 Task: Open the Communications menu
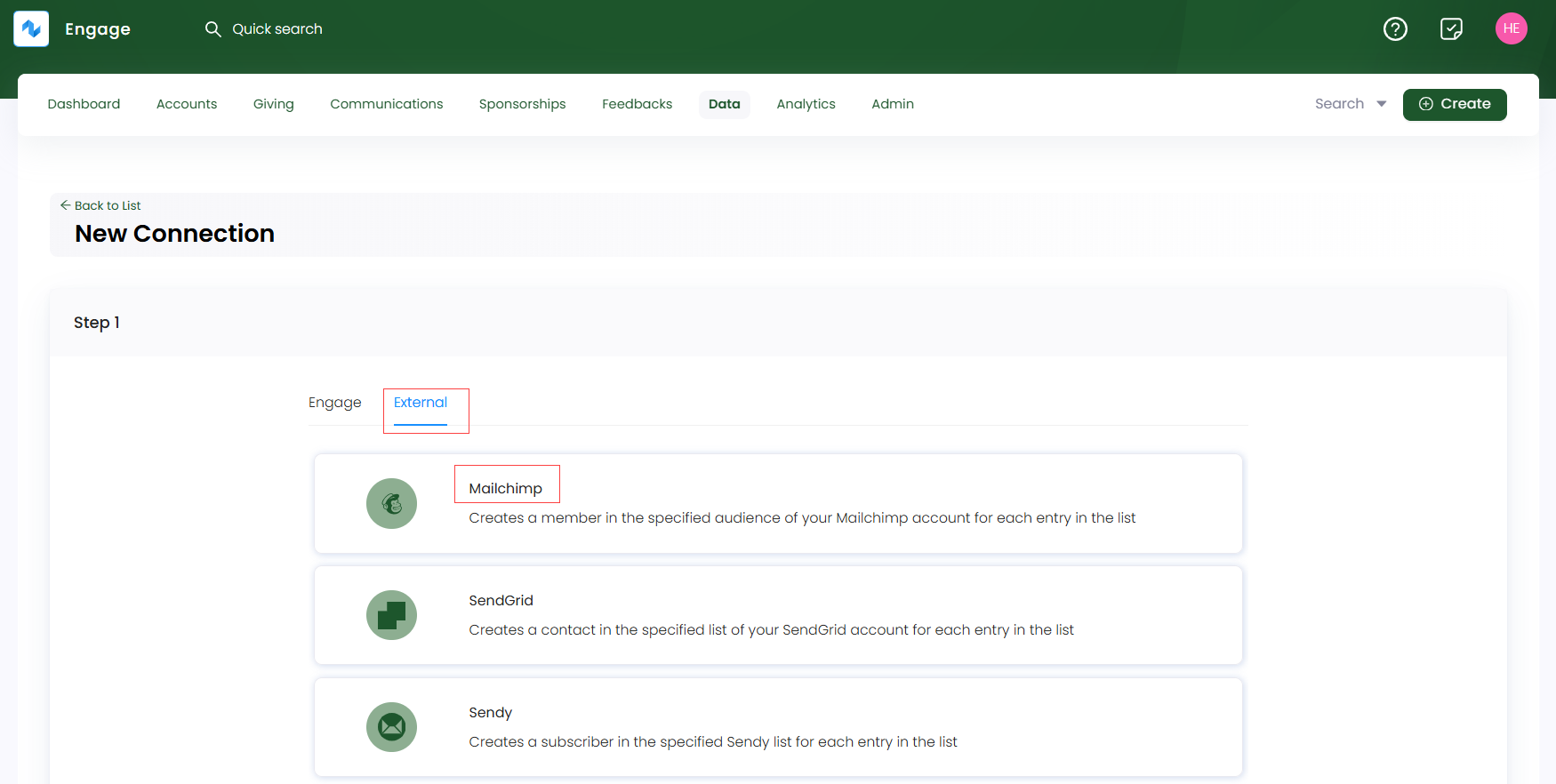point(386,104)
